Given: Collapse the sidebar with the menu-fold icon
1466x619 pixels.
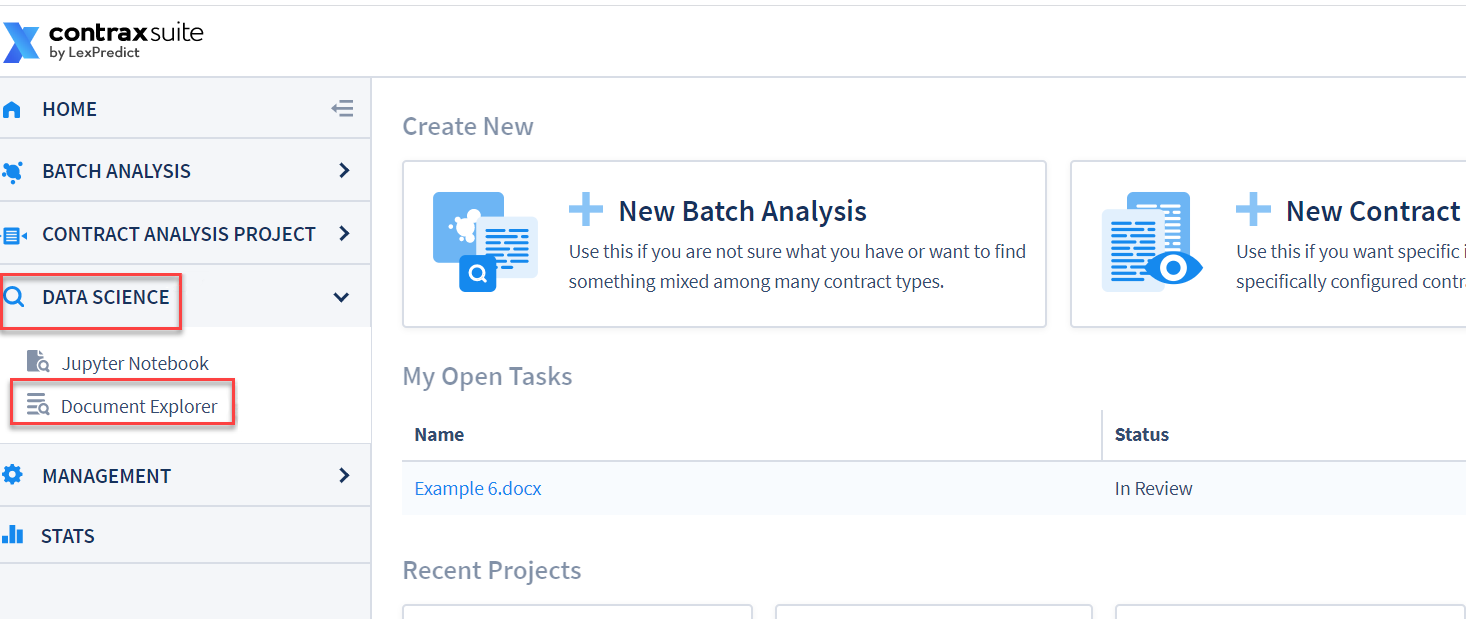Looking at the screenshot, I should coord(343,109).
